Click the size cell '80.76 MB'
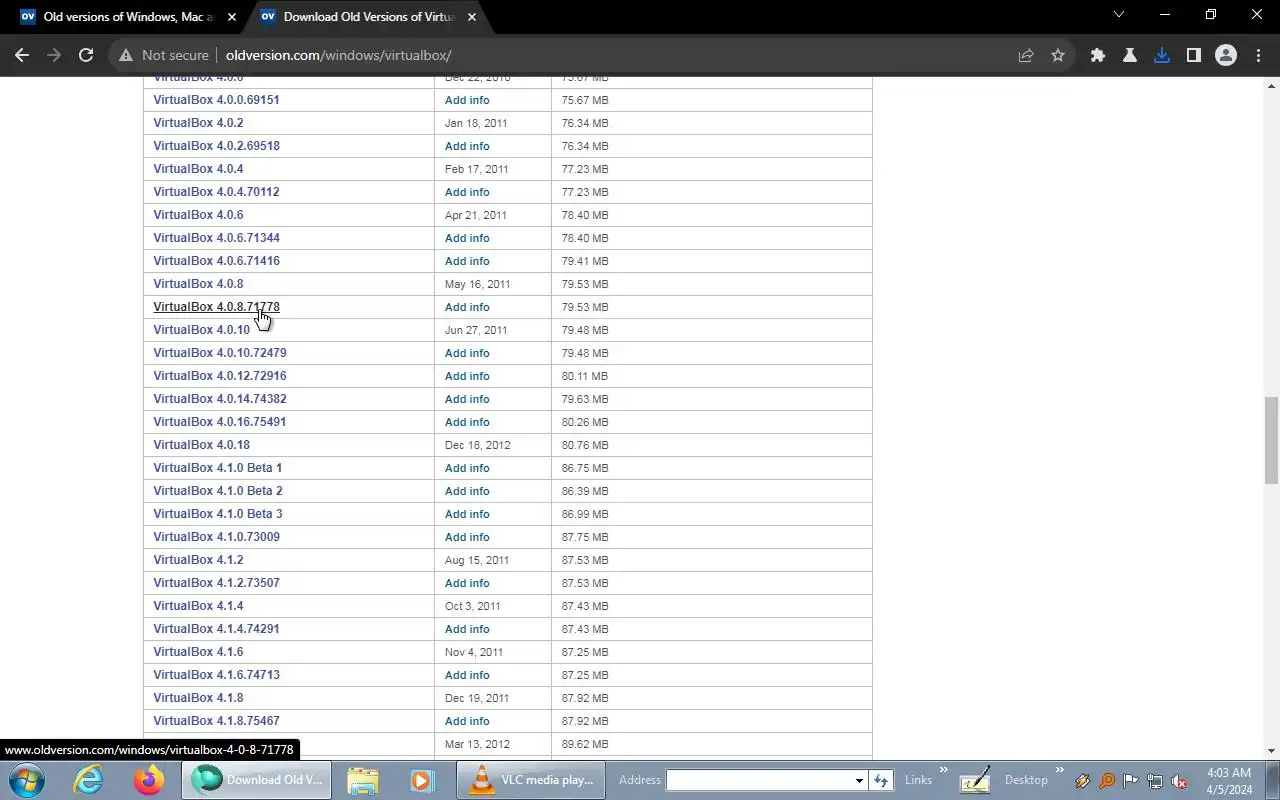Image resolution: width=1280 pixels, height=800 pixels. tap(585, 445)
